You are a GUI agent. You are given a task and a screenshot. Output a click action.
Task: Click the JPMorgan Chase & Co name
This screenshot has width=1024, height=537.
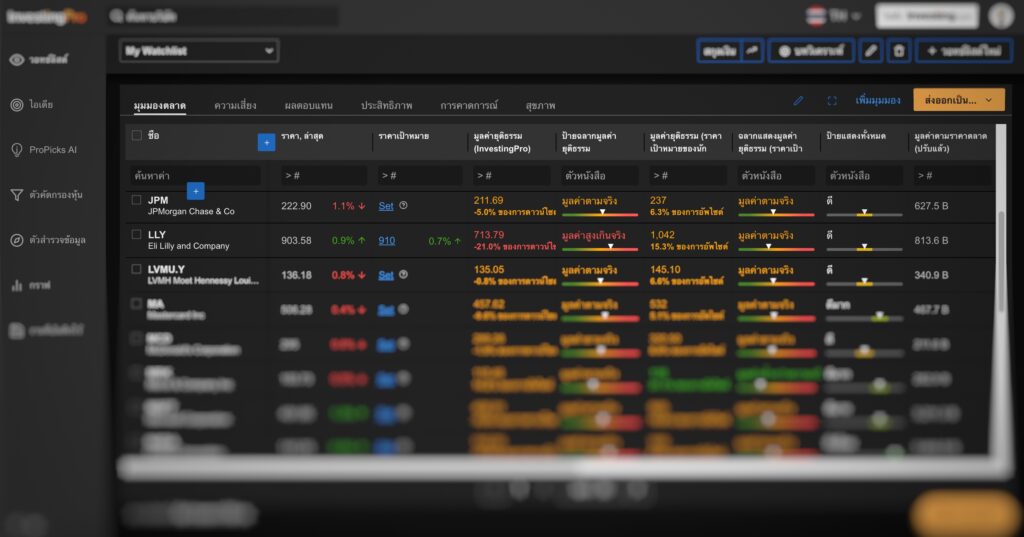coord(191,212)
